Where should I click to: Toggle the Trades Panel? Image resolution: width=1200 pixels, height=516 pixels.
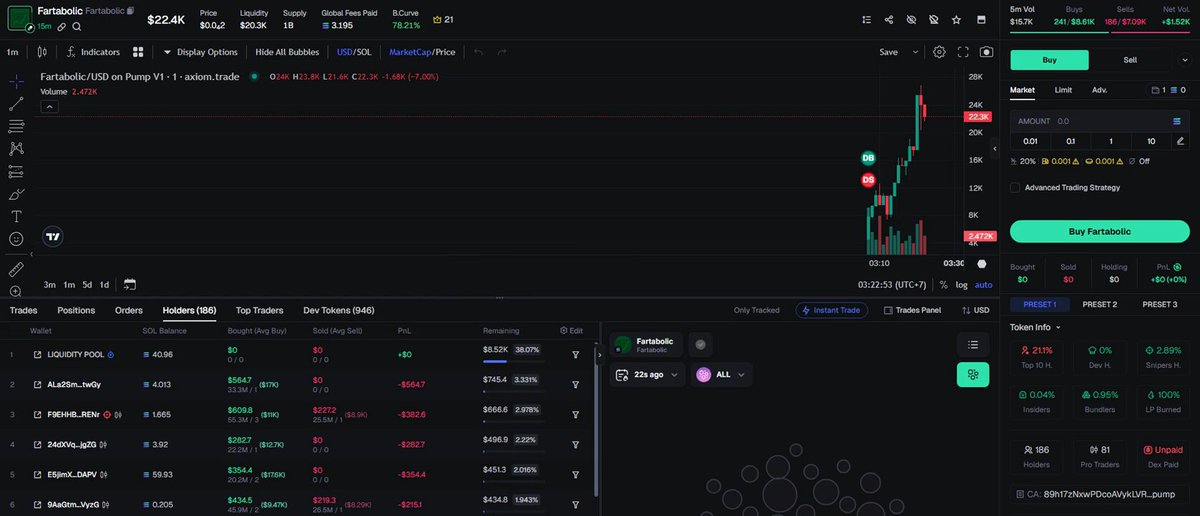[x=912, y=310]
